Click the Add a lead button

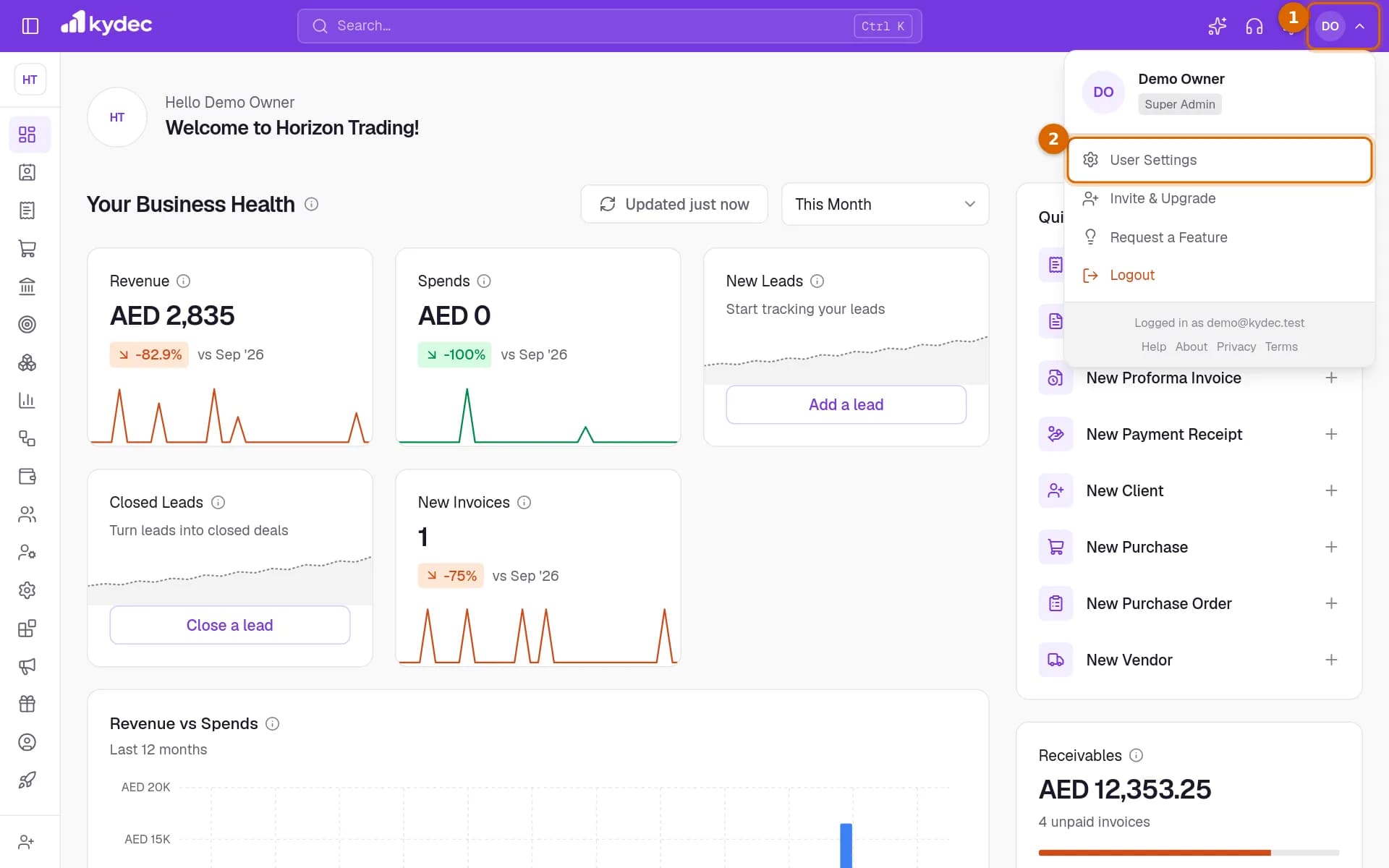pyautogui.click(x=846, y=404)
